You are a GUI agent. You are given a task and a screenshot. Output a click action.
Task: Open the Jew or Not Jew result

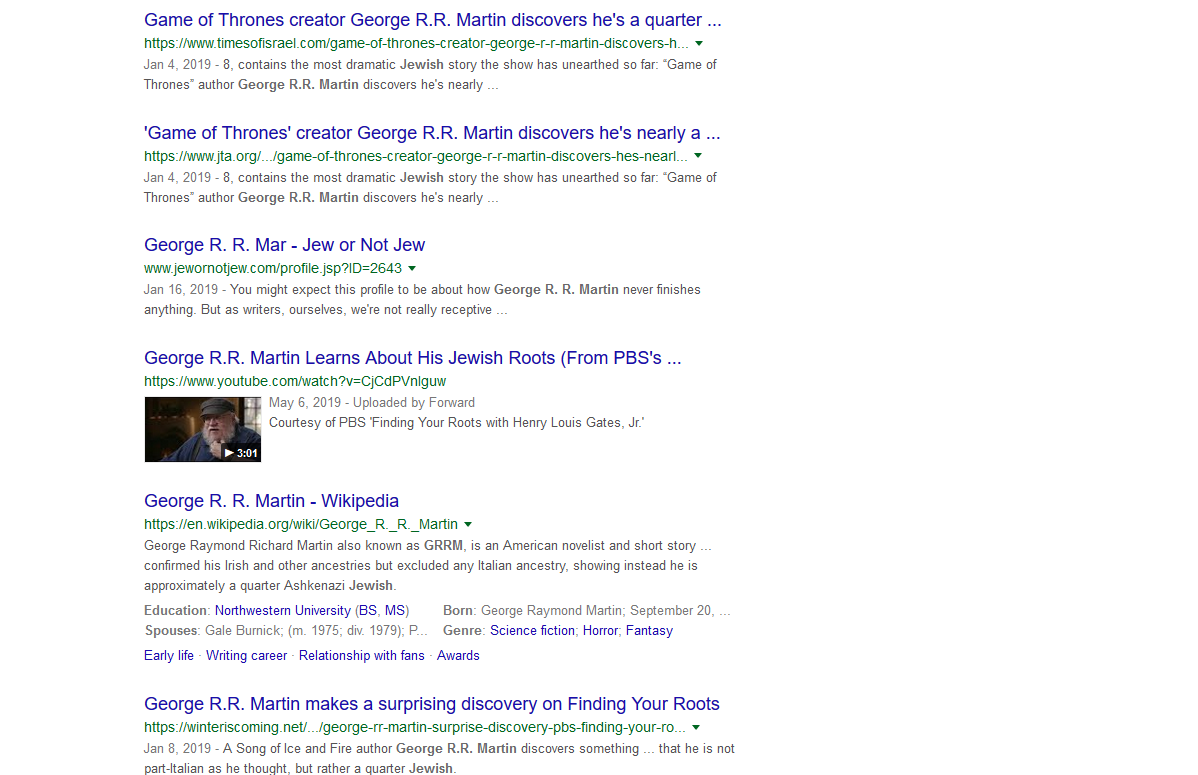284,245
